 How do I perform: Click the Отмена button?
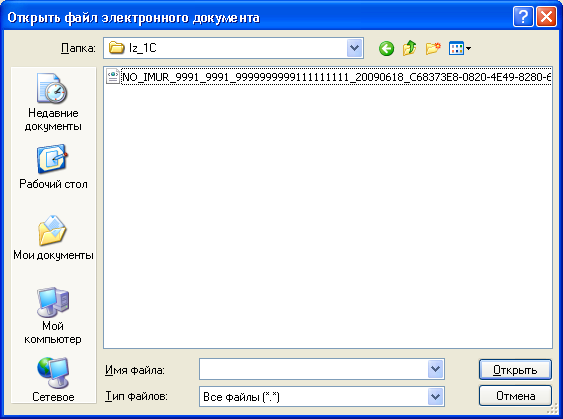pos(515,396)
